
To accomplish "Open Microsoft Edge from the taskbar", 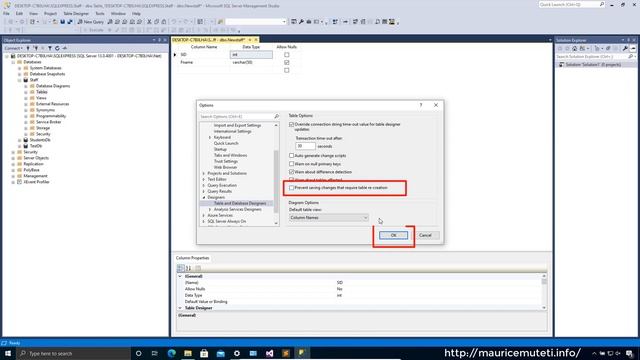I will 171,353.
